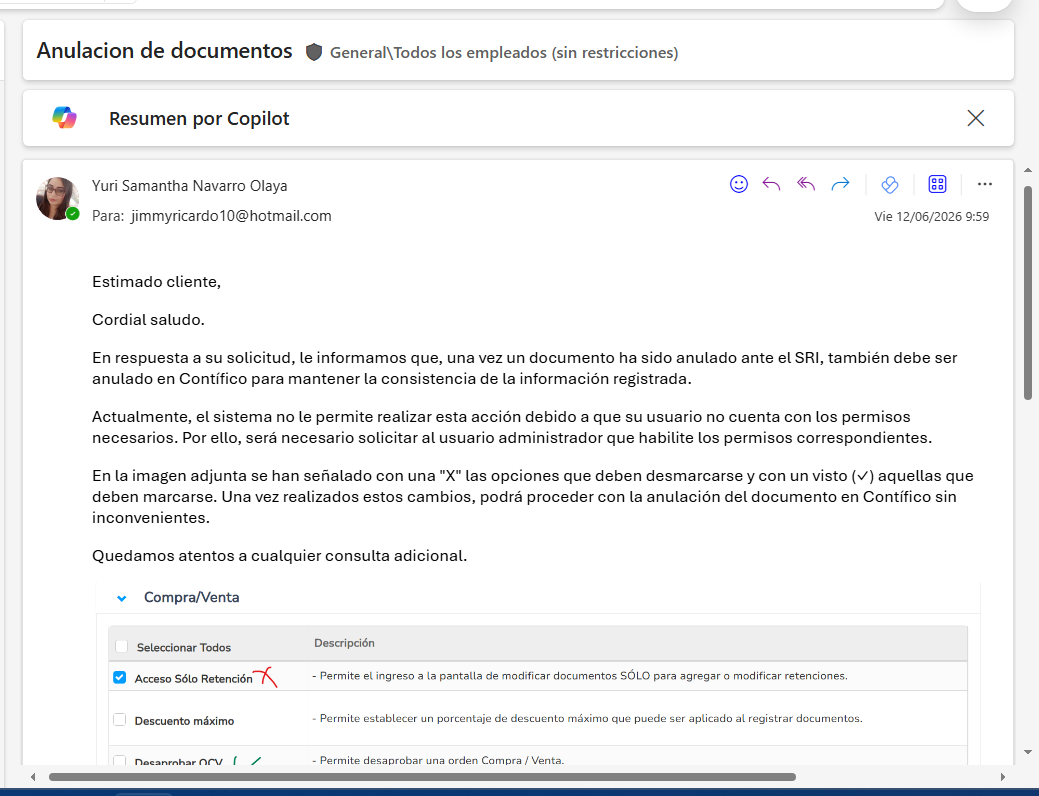
Task: Open the emoji reaction picker icon
Action: (738, 184)
